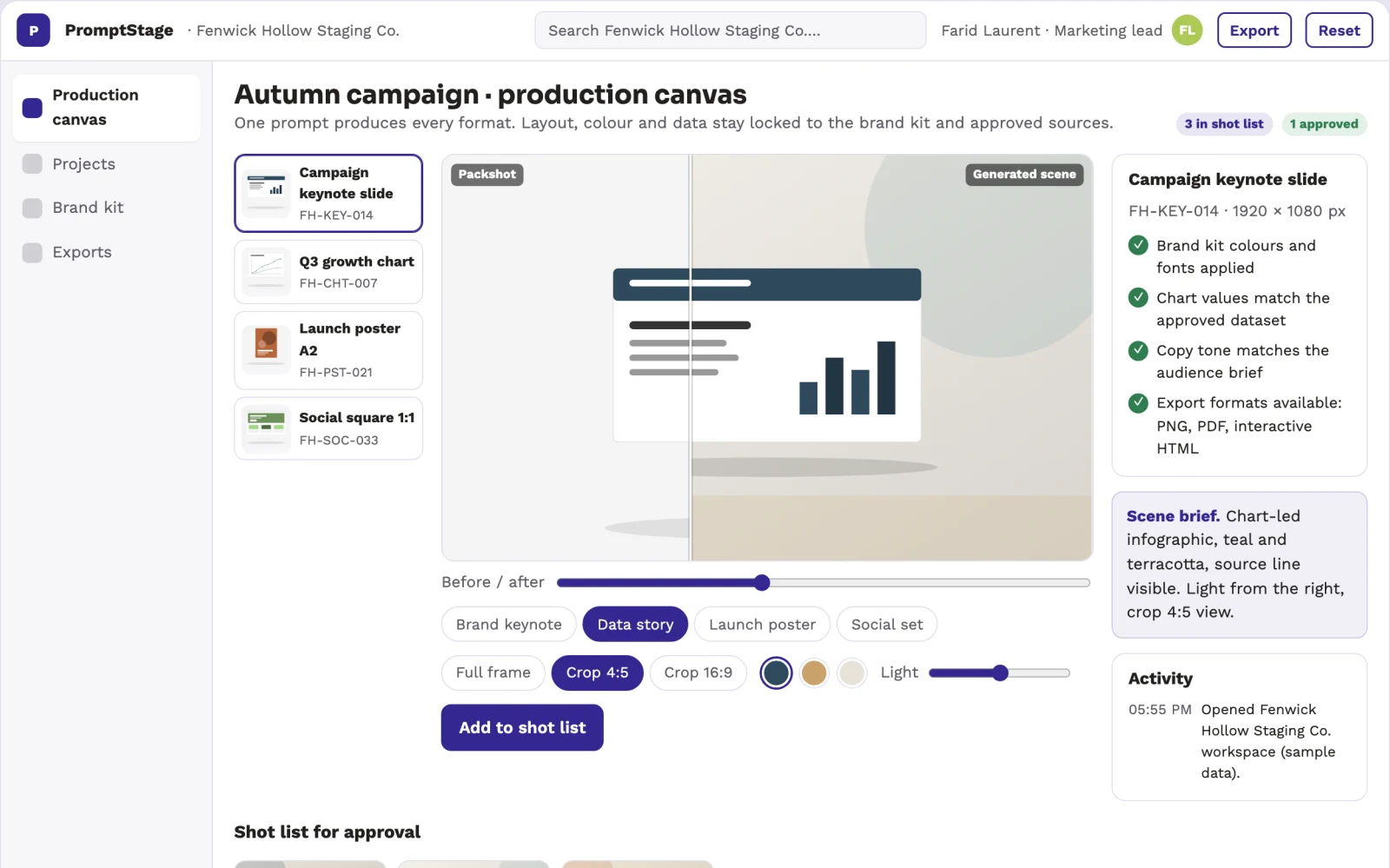Click the Packshot label on the canvas
This screenshot has width=1390, height=868.
click(x=486, y=175)
